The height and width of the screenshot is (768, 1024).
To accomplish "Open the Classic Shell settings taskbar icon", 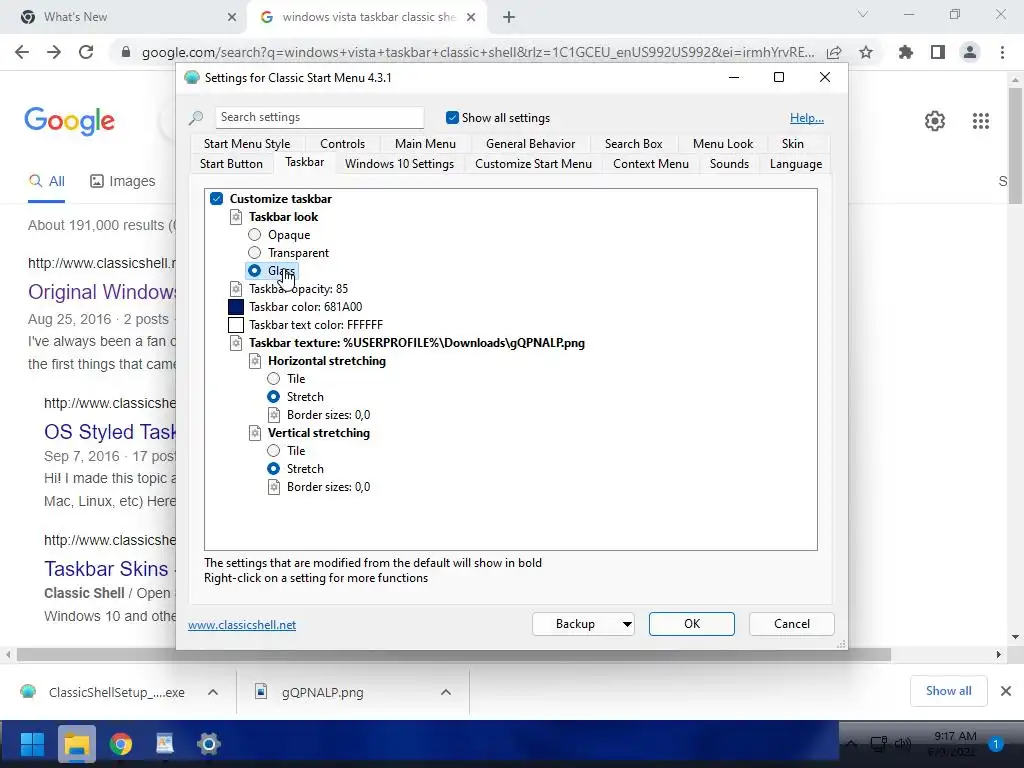I will click(x=209, y=744).
